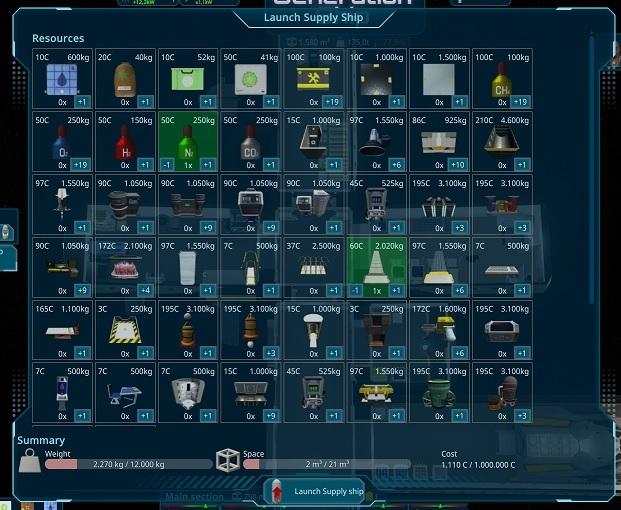621x510 pixels.
Task: Click the resources list vertical scrollbar
Action: [x=592, y=168]
